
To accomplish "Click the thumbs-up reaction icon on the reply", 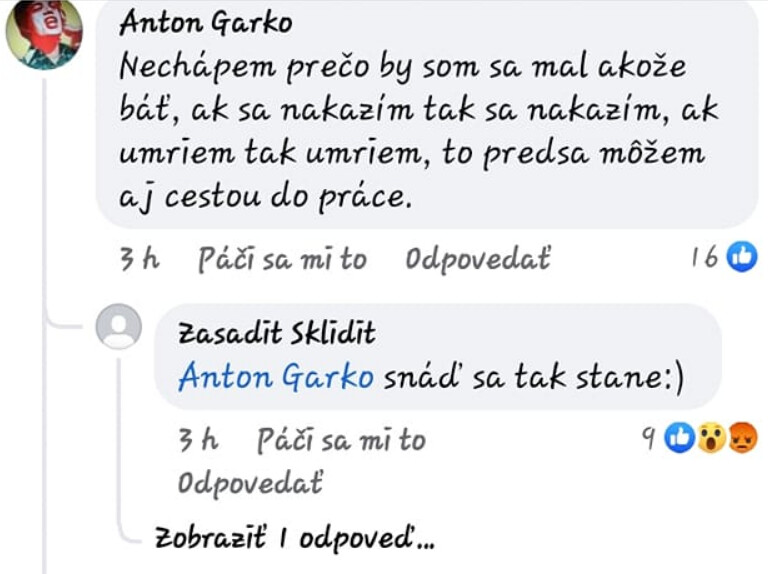I will (x=679, y=437).
